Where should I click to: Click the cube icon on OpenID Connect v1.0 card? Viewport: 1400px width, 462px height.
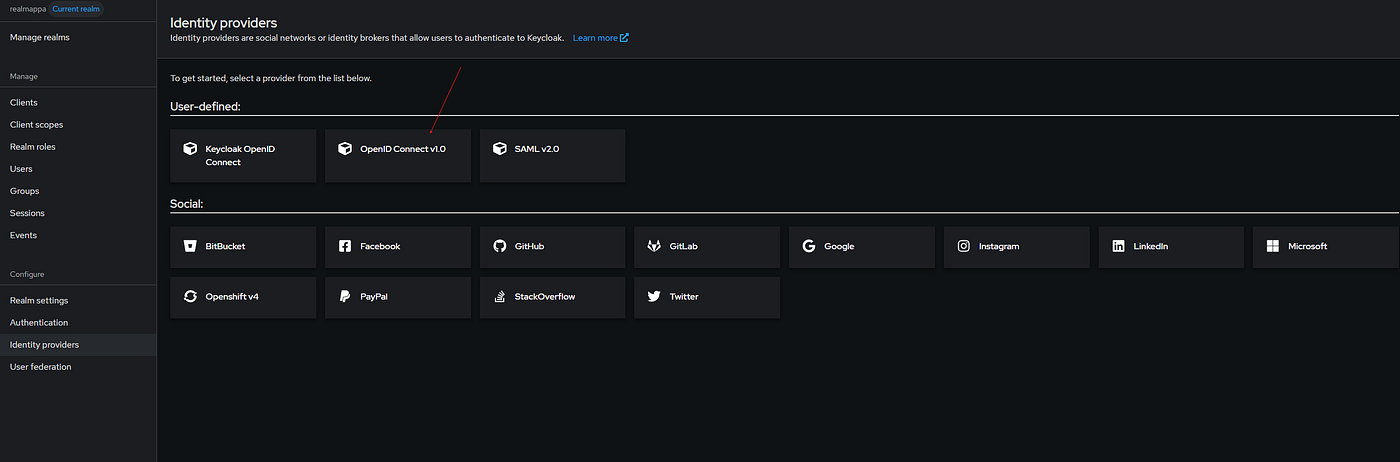coord(345,148)
